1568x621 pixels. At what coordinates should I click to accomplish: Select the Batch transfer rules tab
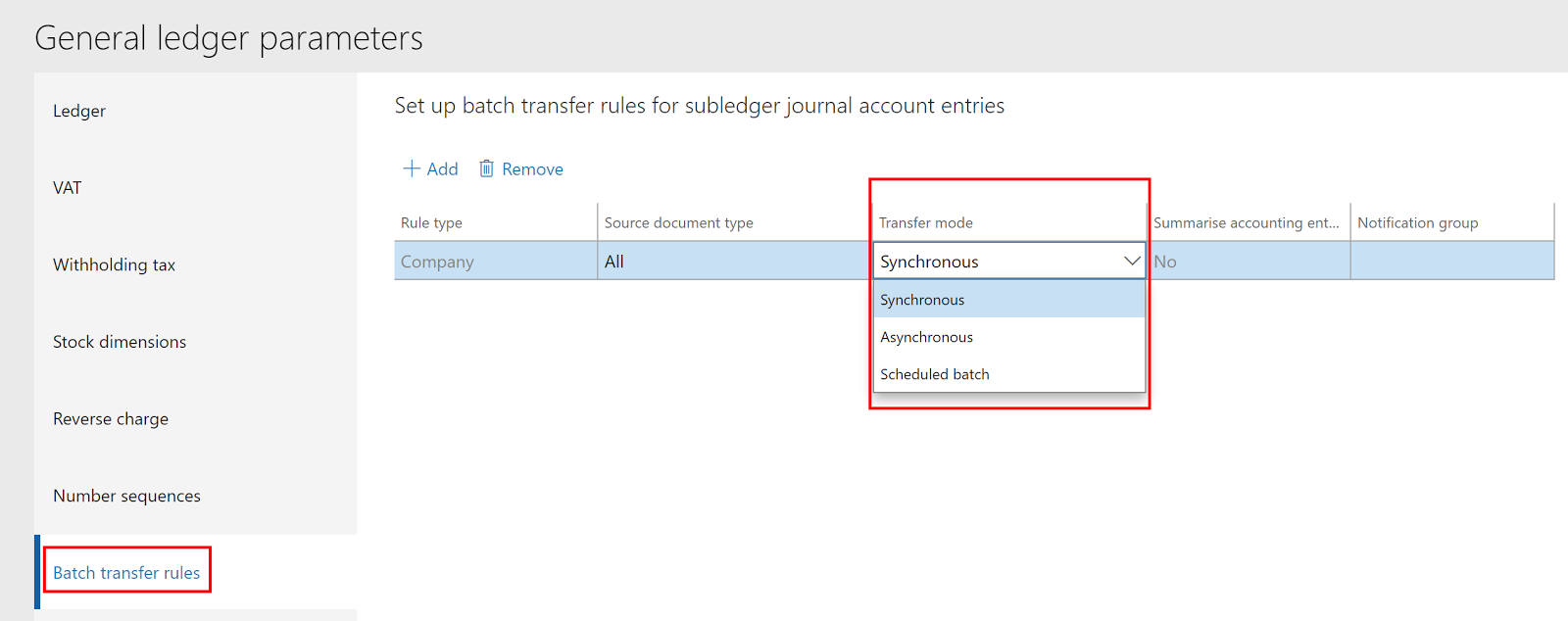[x=126, y=573]
